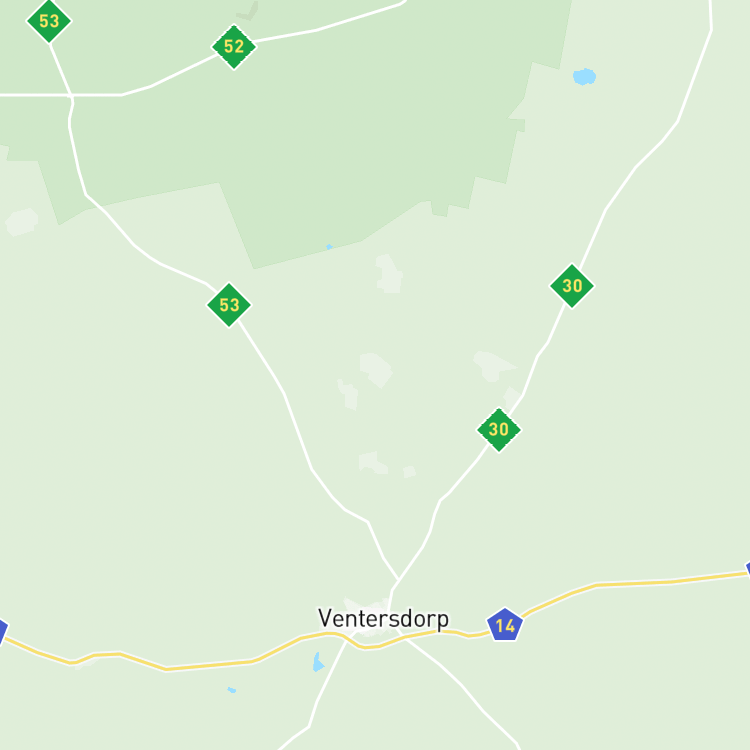Click the white road heading southwest from Ventersdorp
The width and height of the screenshot is (750, 750).
[x=318, y=699]
